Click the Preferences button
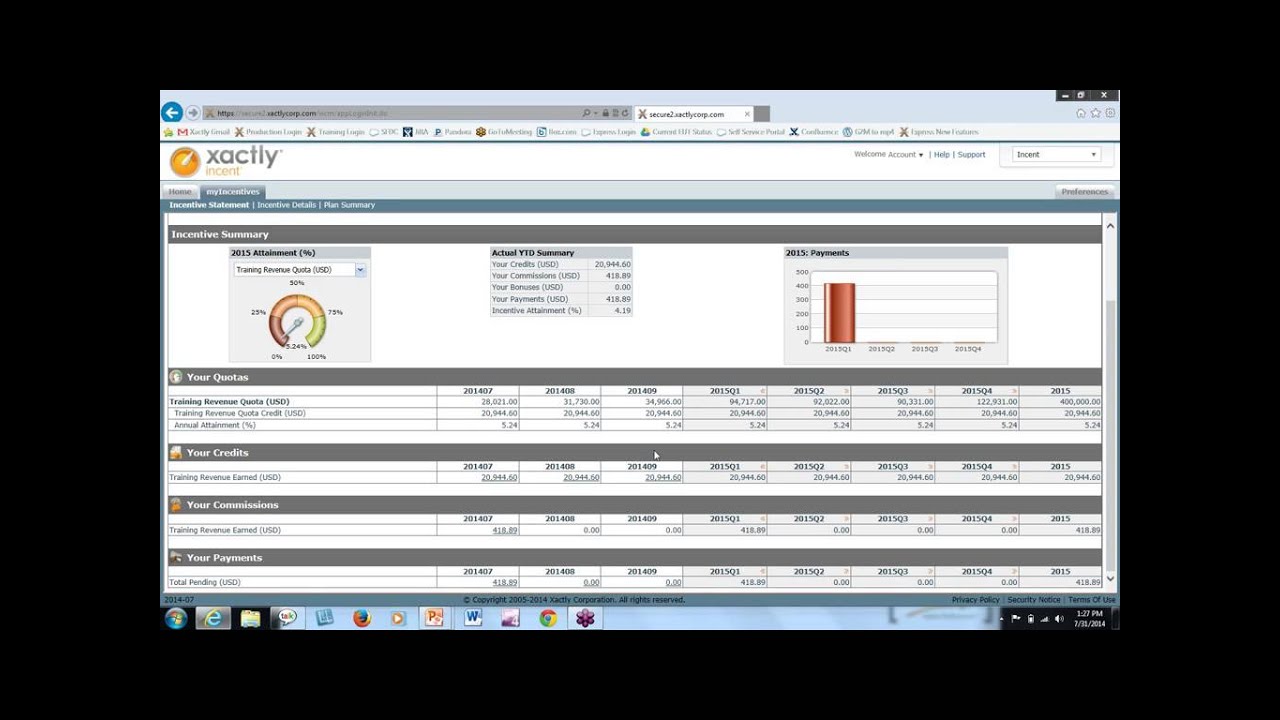Viewport: 1280px width, 720px height. click(x=1085, y=191)
